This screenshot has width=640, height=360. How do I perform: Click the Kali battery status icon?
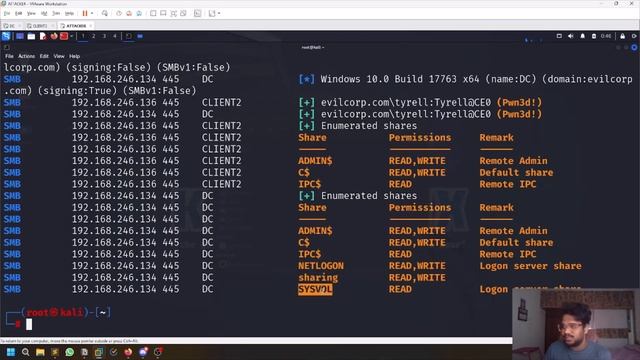pos(594,36)
